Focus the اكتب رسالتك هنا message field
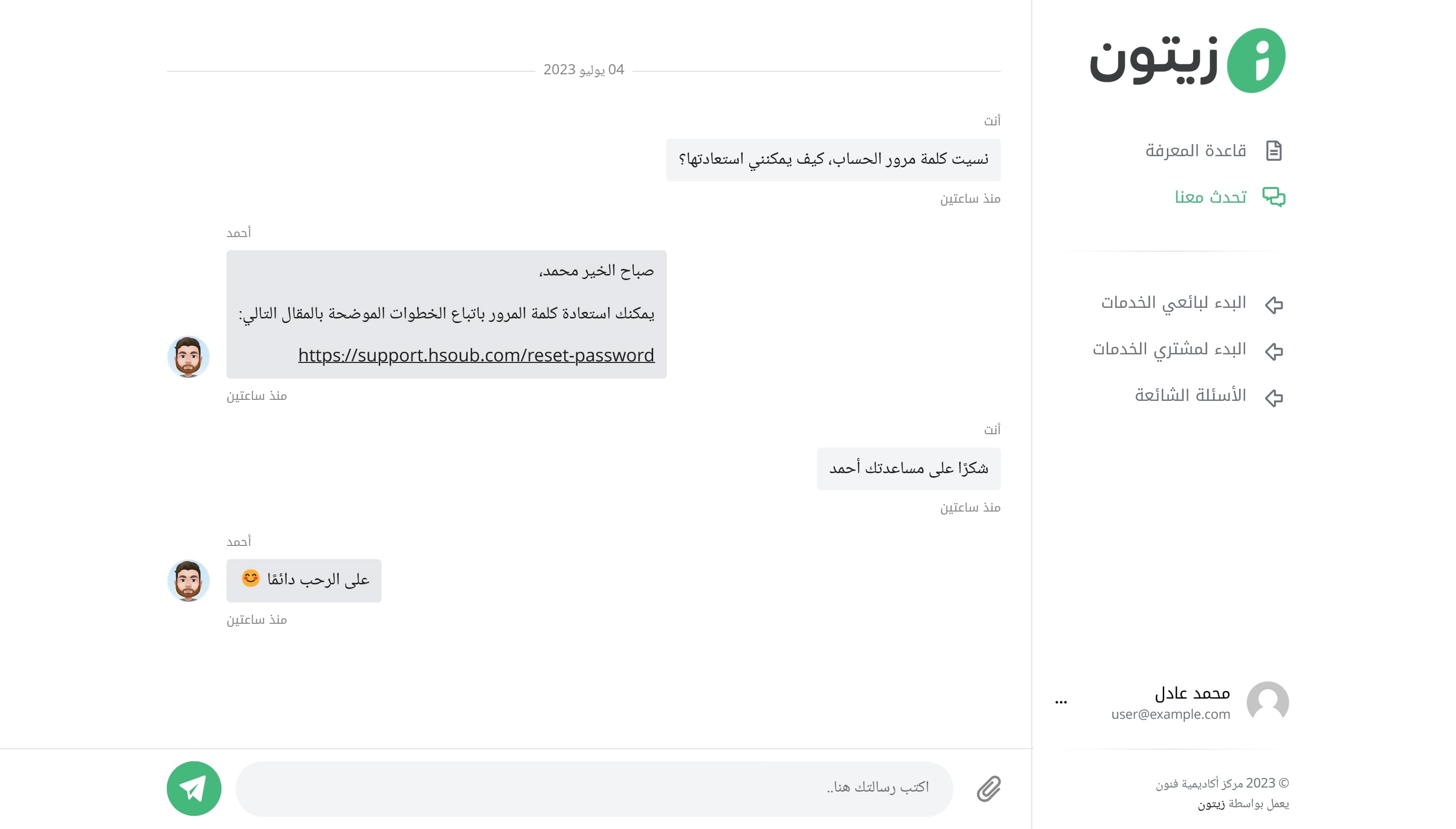The height and width of the screenshot is (829, 1456). 594,789
